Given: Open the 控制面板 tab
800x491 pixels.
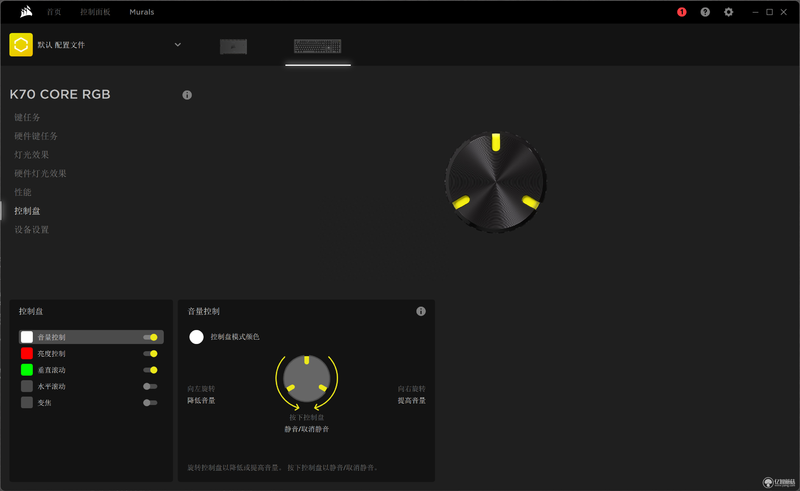Looking at the screenshot, I should click(x=95, y=12).
